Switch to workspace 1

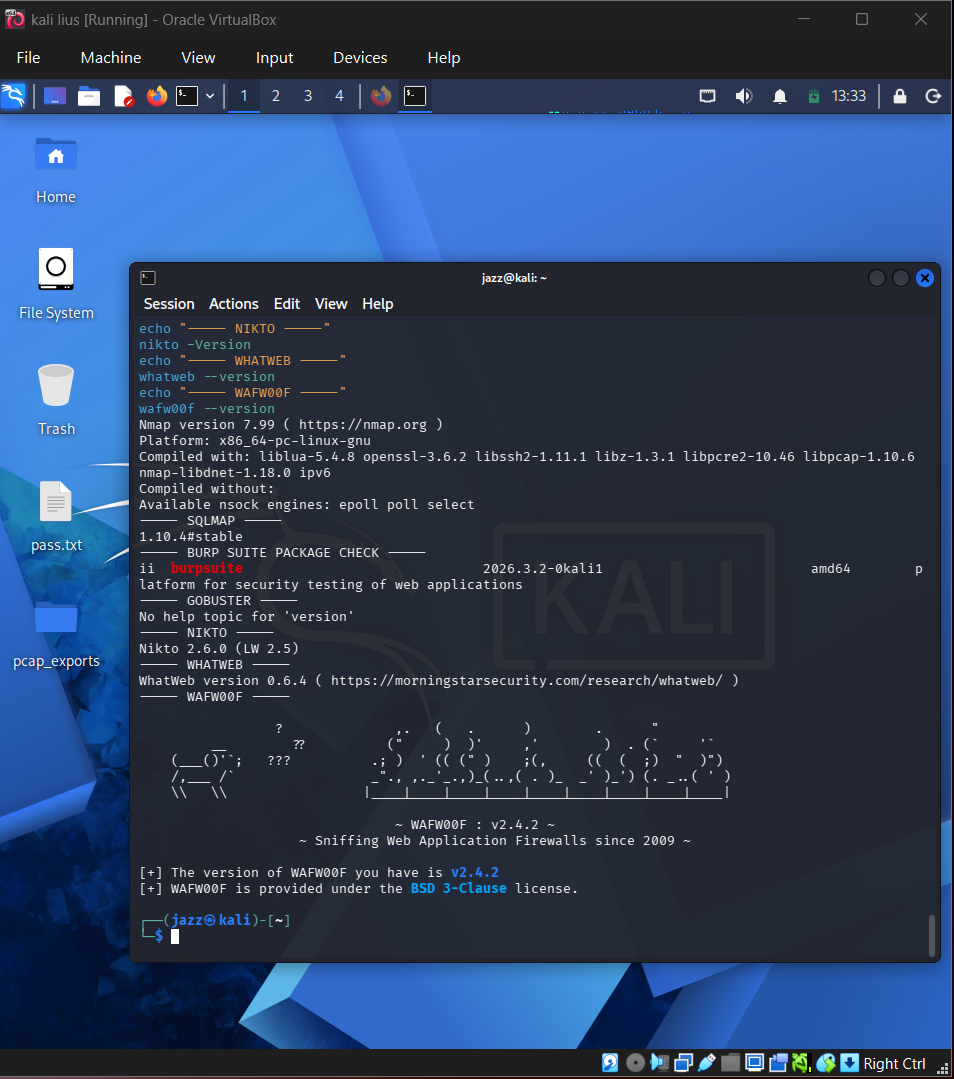tap(244, 96)
